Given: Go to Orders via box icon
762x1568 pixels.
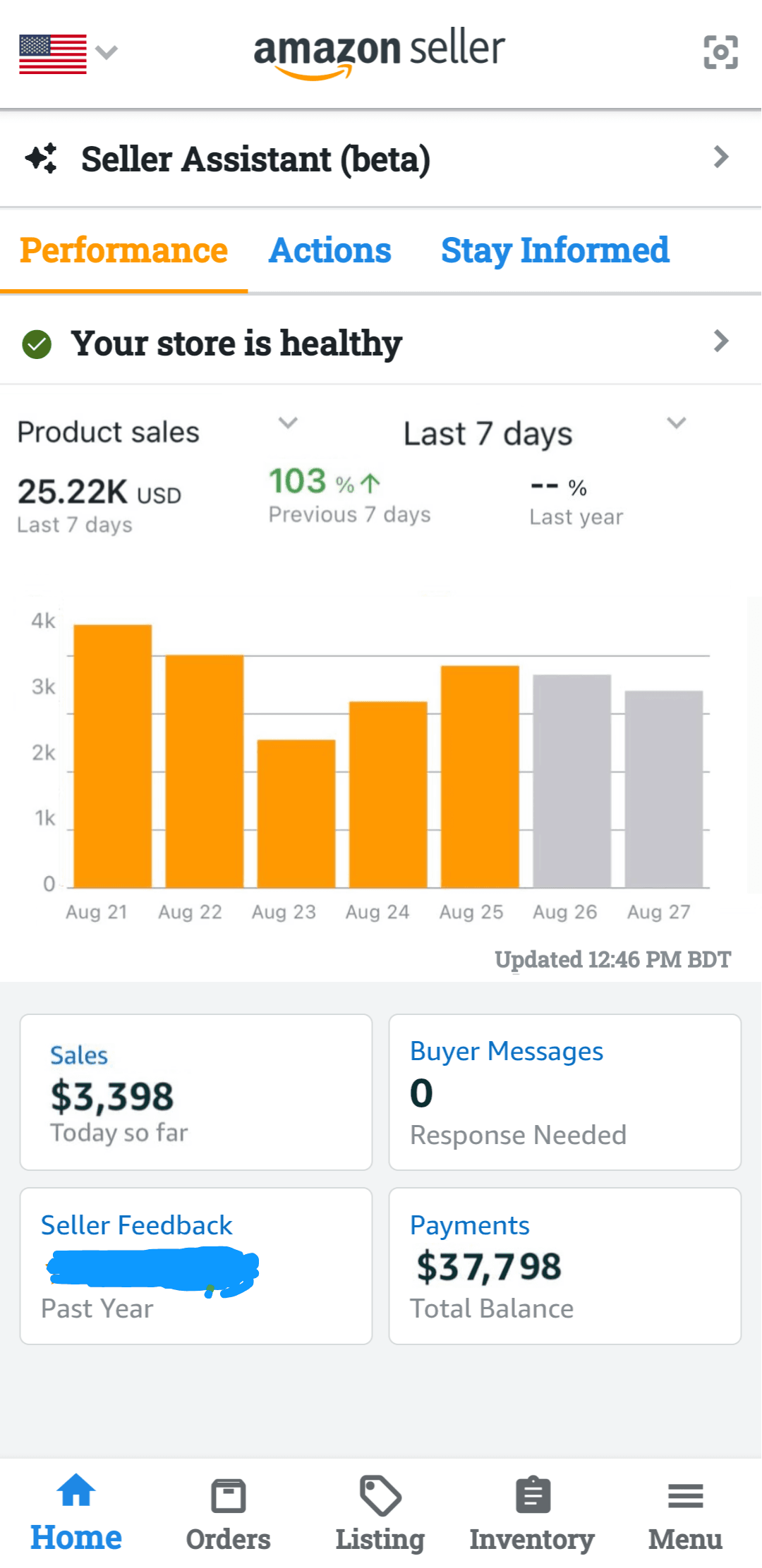Looking at the screenshot, I should click(228, 1495).
